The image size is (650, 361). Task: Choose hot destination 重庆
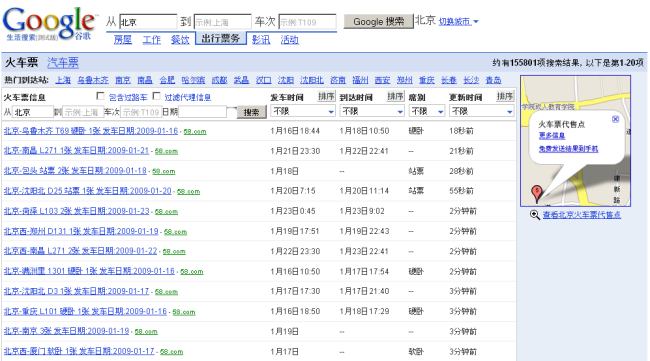tap(427, 80)
